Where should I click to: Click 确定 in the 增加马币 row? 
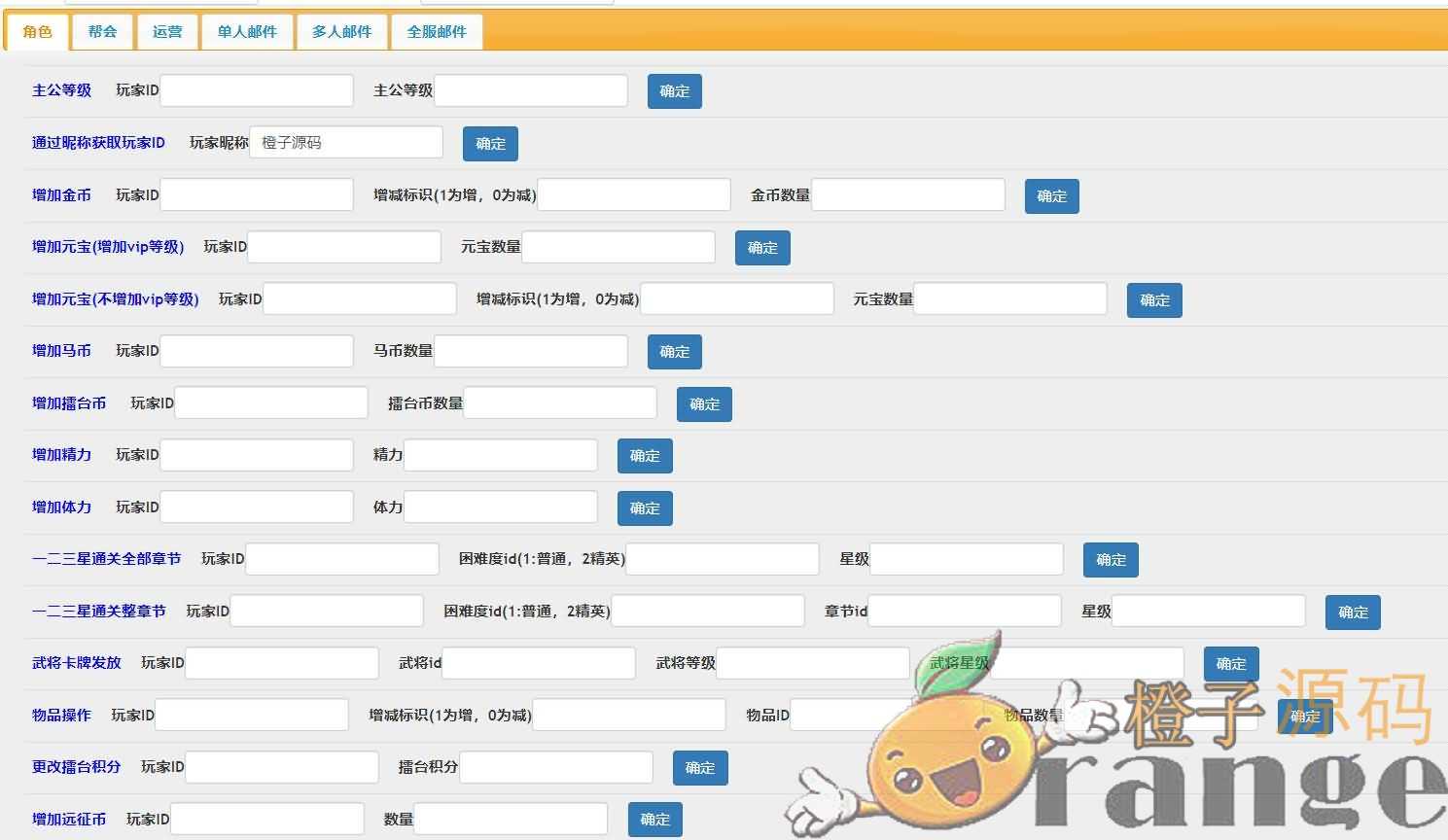[674, 352]
